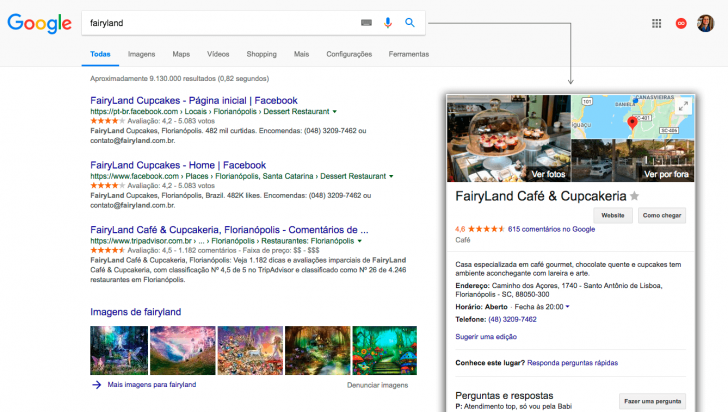Expand dropdown arrow after tripadvisor URL
728x412 pixels.
click(x=359, y=241)
